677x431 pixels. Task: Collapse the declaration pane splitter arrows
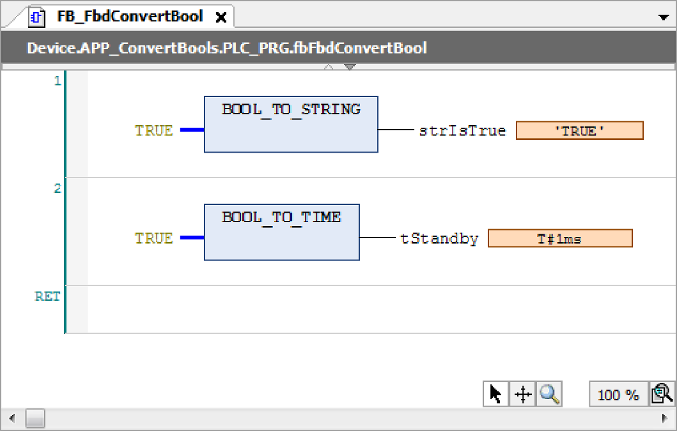click(x=338, y=67)
